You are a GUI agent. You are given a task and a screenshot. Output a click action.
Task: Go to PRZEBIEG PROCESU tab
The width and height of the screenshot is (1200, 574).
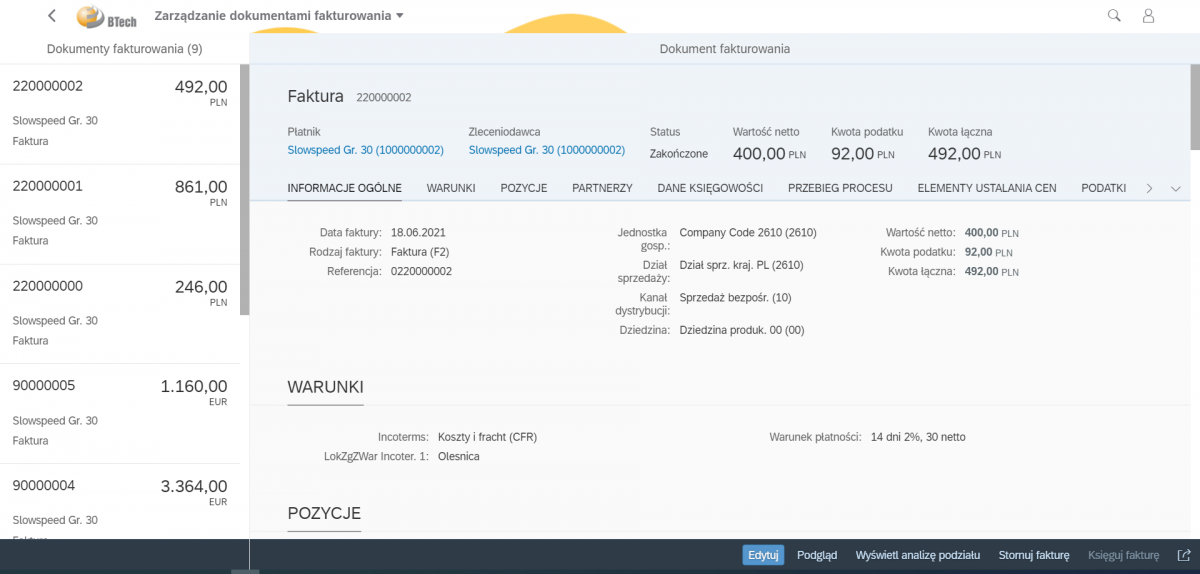840,188
